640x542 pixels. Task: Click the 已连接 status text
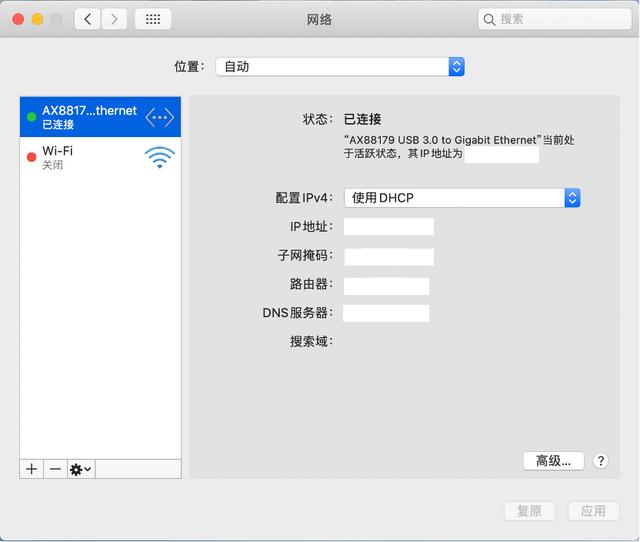(362, 119)
